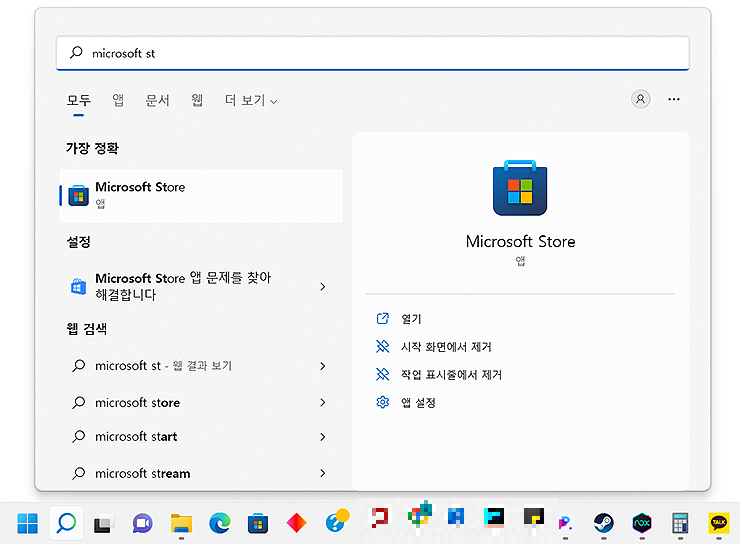This screenshot has width=740, height=544.
Task: Click the red diamond app taskbar icon
Action: 296,523
